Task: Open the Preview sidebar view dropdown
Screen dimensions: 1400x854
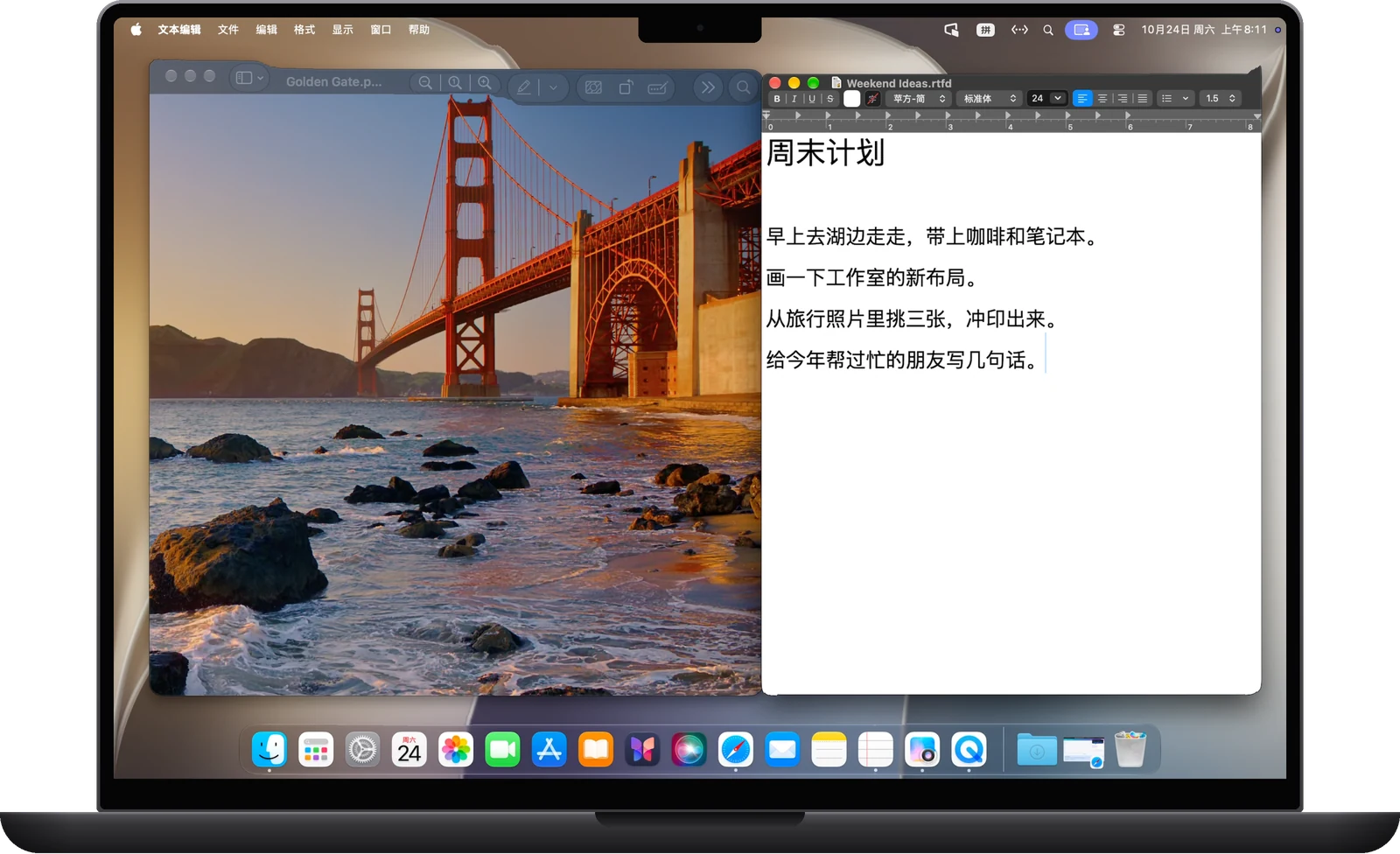Action: [249, 78]
